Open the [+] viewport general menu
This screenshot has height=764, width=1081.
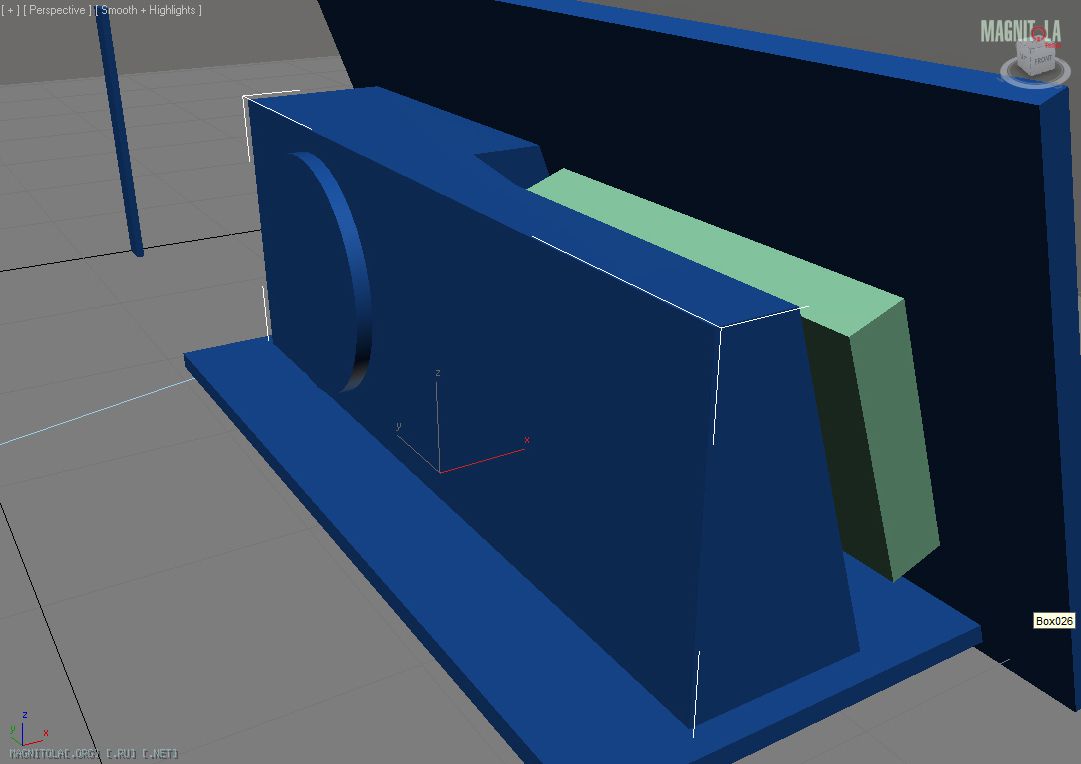pos(10,10)
